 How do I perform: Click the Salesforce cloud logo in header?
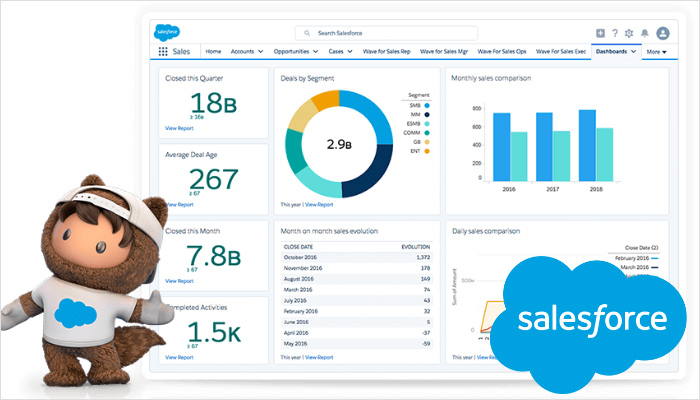pos(167,33)
